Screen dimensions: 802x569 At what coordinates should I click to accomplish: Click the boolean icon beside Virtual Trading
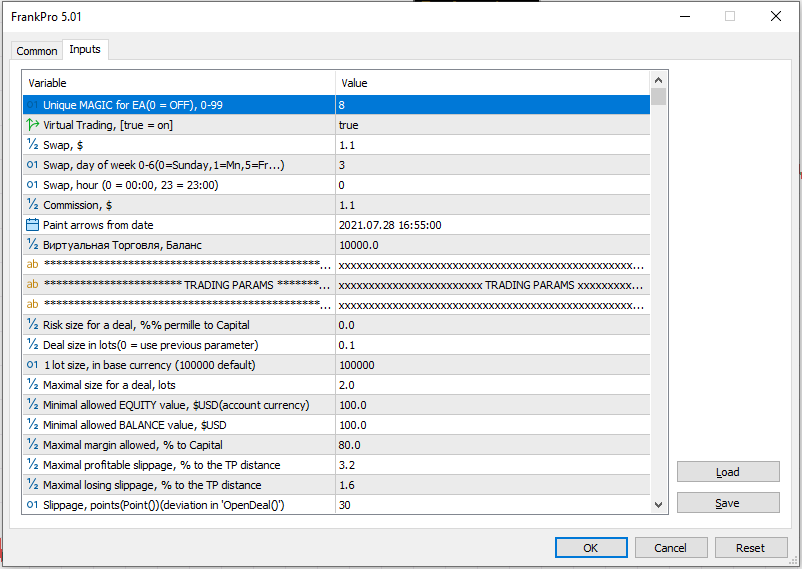coord(32,125)
